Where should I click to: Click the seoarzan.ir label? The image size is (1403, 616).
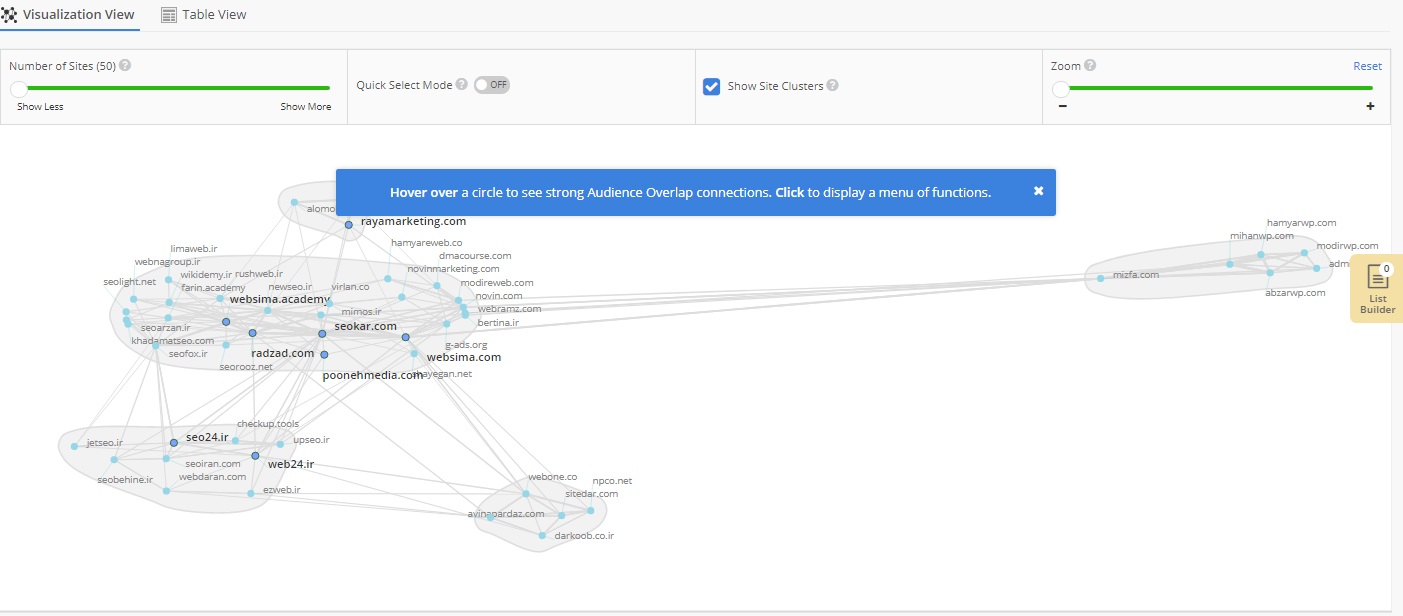point(165,328)
